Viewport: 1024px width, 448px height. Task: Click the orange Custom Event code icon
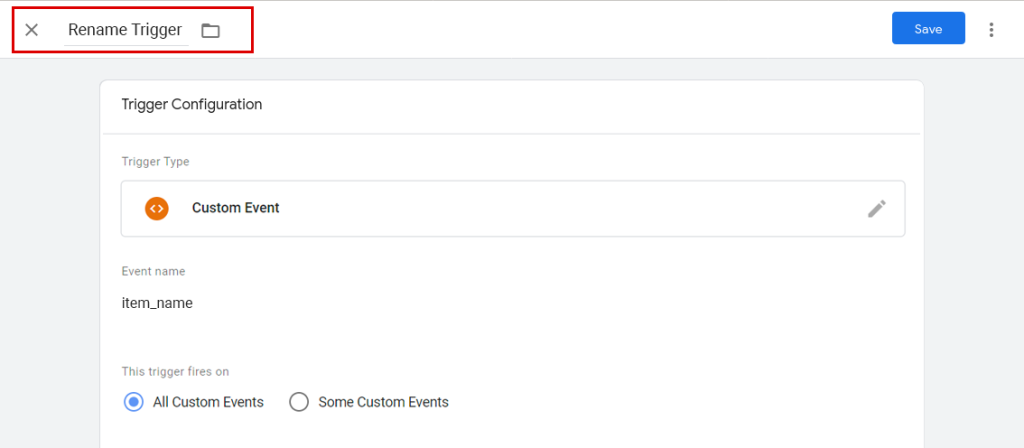[x=156, y=208]
